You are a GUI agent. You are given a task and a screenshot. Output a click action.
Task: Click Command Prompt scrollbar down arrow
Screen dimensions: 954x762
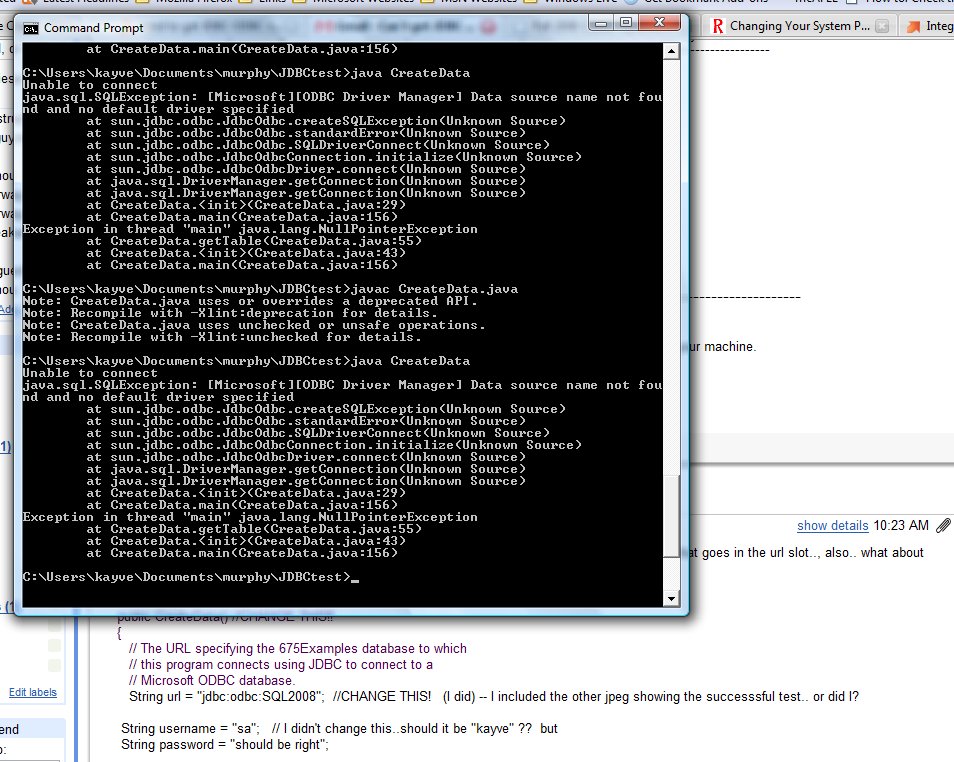click(671, 598)
